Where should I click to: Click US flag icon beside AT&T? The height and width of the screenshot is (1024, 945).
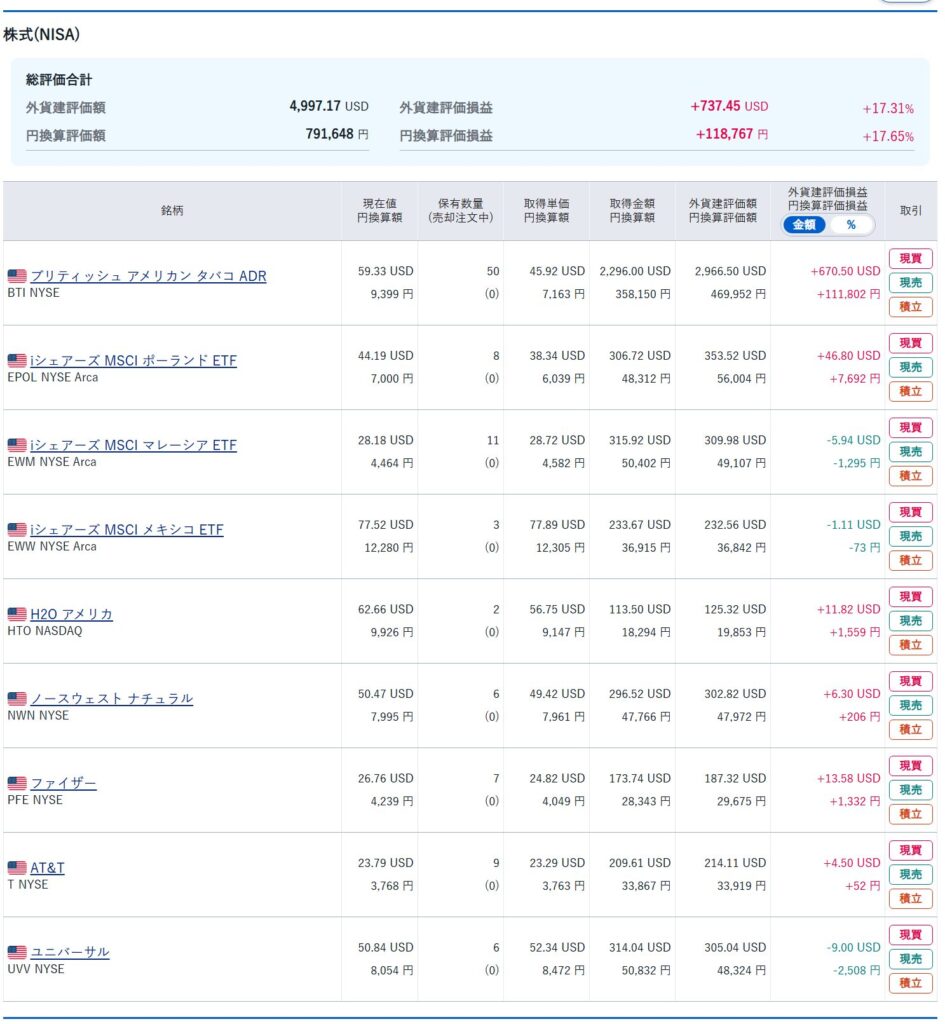coord(17,868)
